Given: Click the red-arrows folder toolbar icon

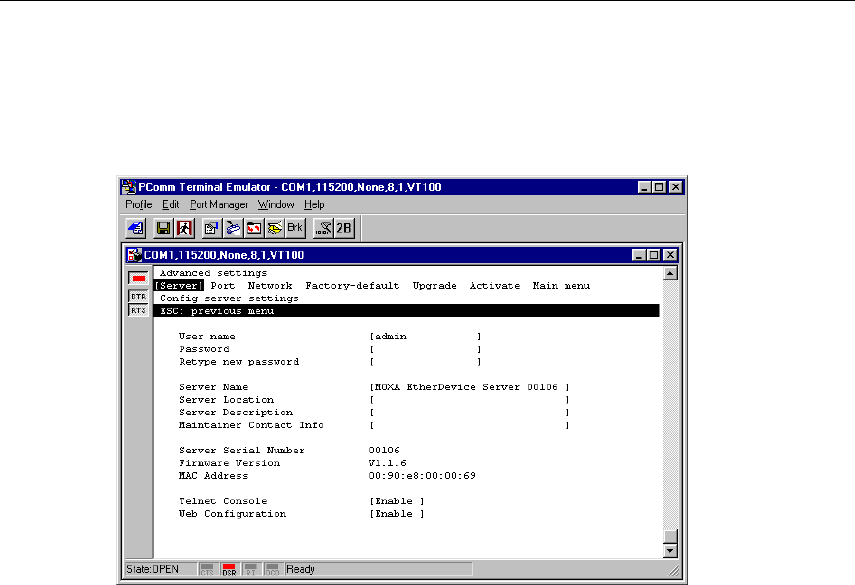Looking at the screenshot, I should [254, 228].
